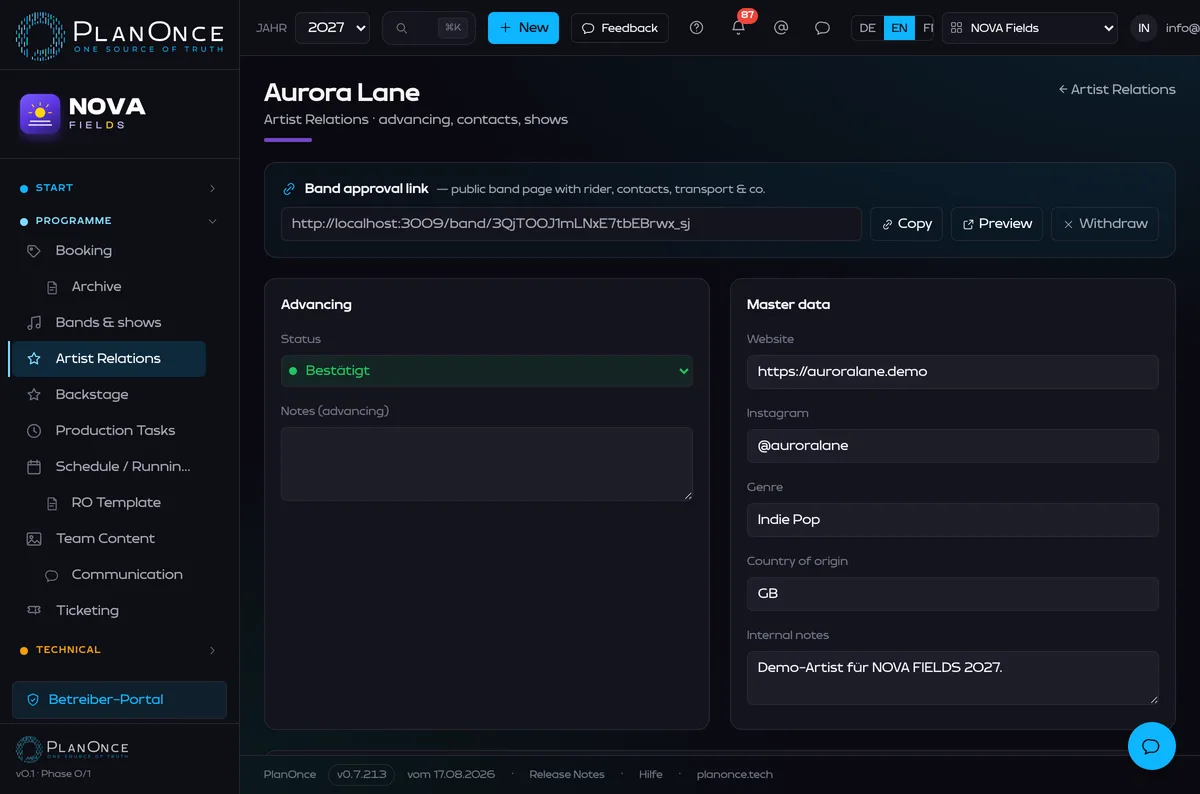Click the search magnifier icon
The height and width of the screenshot is (794, 1200).
tap(401, 28)
